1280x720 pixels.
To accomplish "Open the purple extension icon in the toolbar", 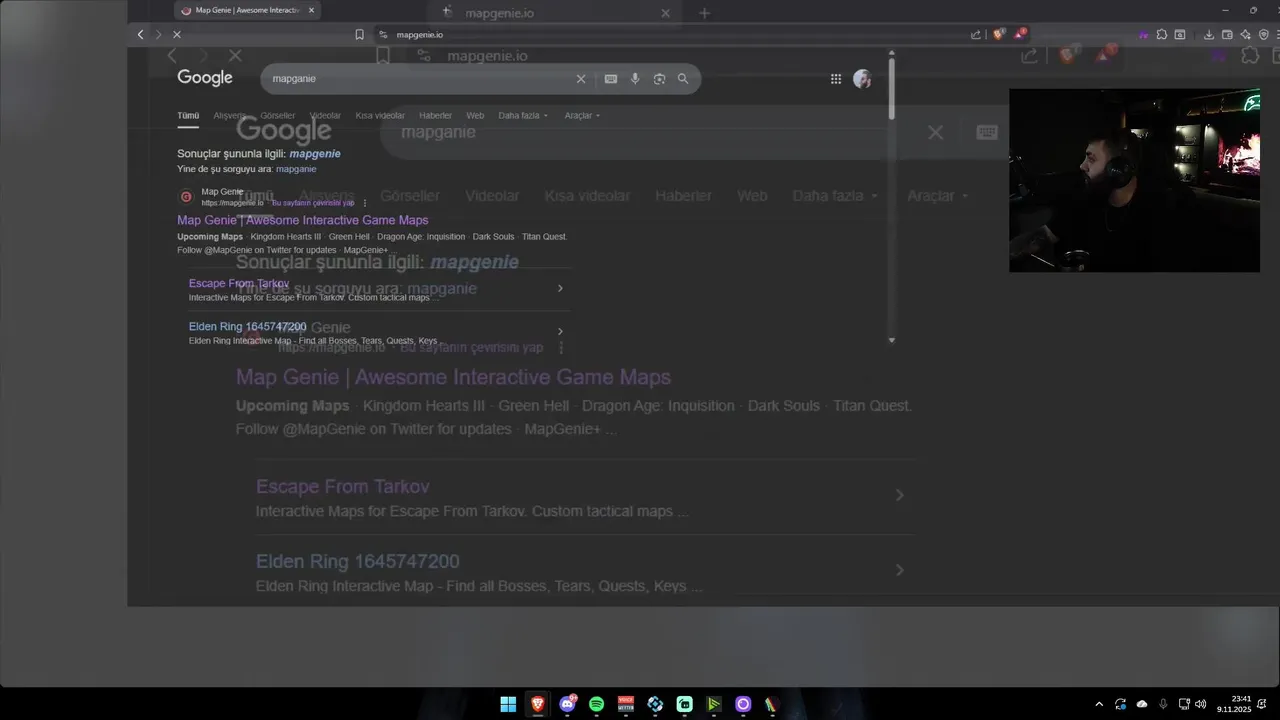I will point(1143,35).
